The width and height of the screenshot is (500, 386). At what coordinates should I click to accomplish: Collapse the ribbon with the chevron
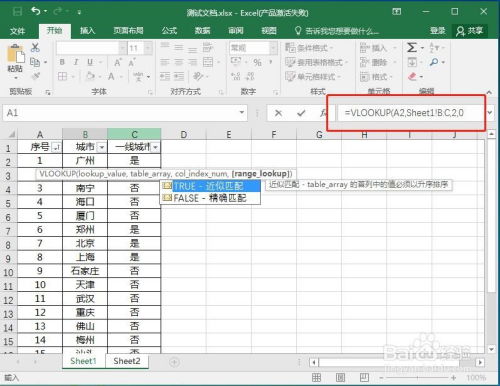tap(489, 92)
